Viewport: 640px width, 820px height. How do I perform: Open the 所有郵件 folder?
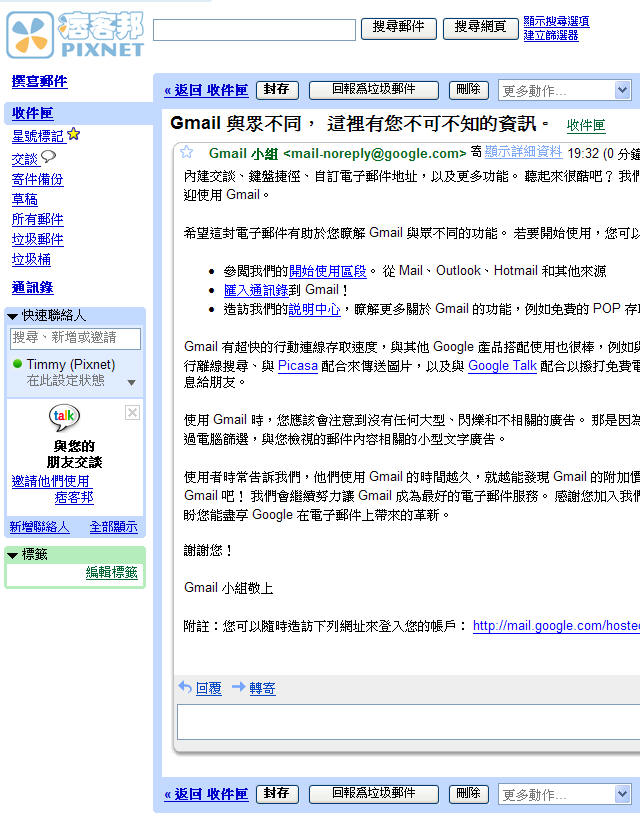(37, 219)
